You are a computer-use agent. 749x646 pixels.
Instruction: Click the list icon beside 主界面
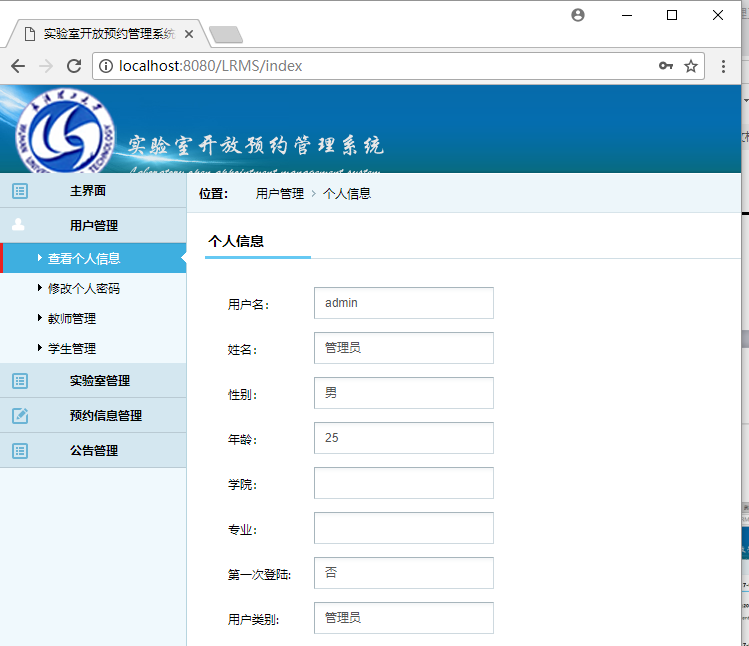coord(20,191)
